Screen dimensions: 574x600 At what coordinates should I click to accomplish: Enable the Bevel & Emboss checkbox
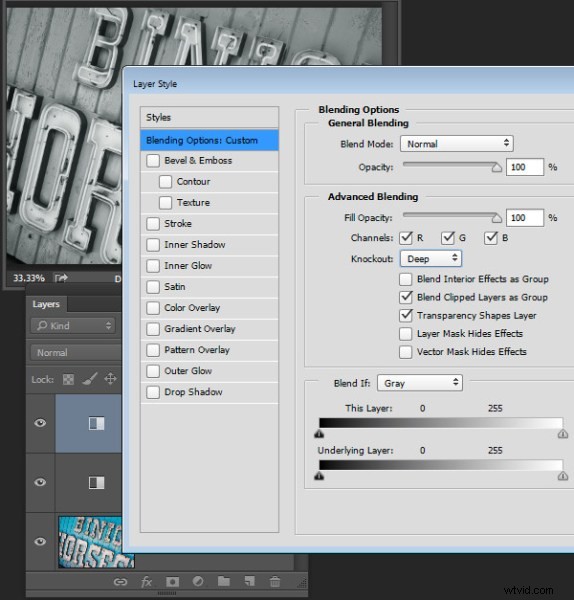[x=153, y=160]
